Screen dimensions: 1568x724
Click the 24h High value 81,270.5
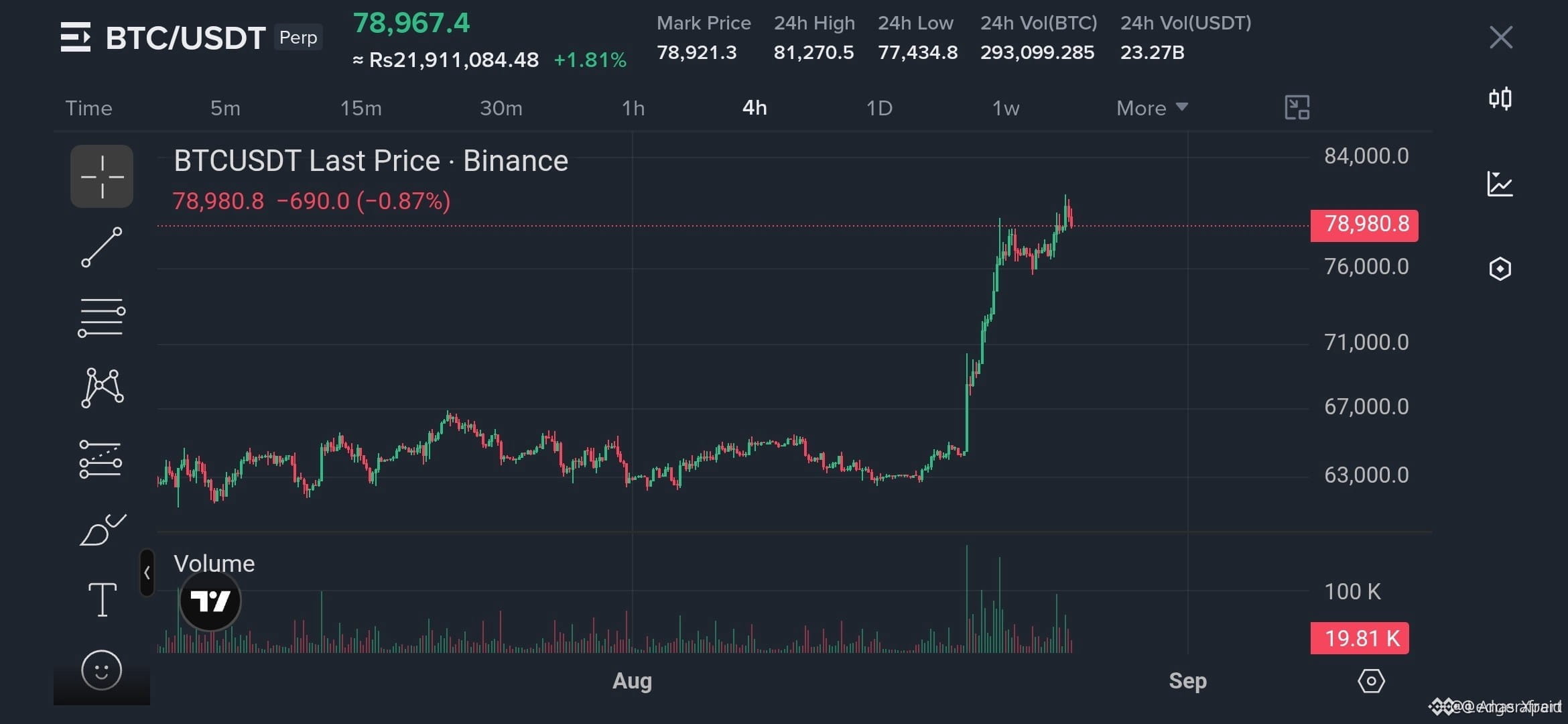[x=814, y=52]
